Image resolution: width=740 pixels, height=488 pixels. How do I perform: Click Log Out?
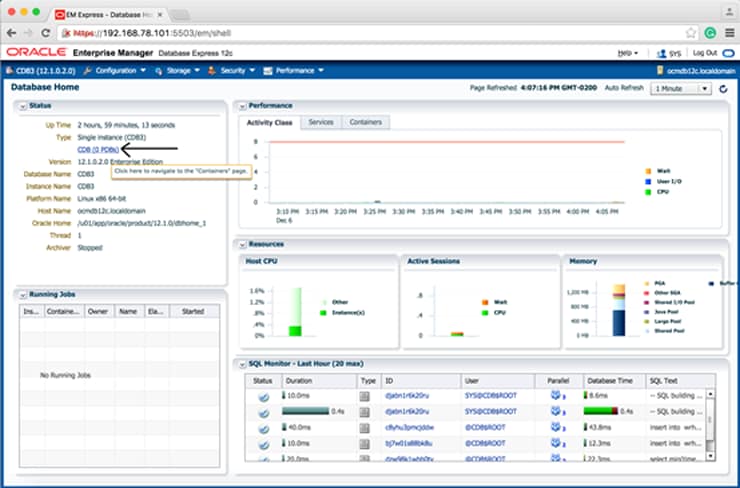coord(705,53)
